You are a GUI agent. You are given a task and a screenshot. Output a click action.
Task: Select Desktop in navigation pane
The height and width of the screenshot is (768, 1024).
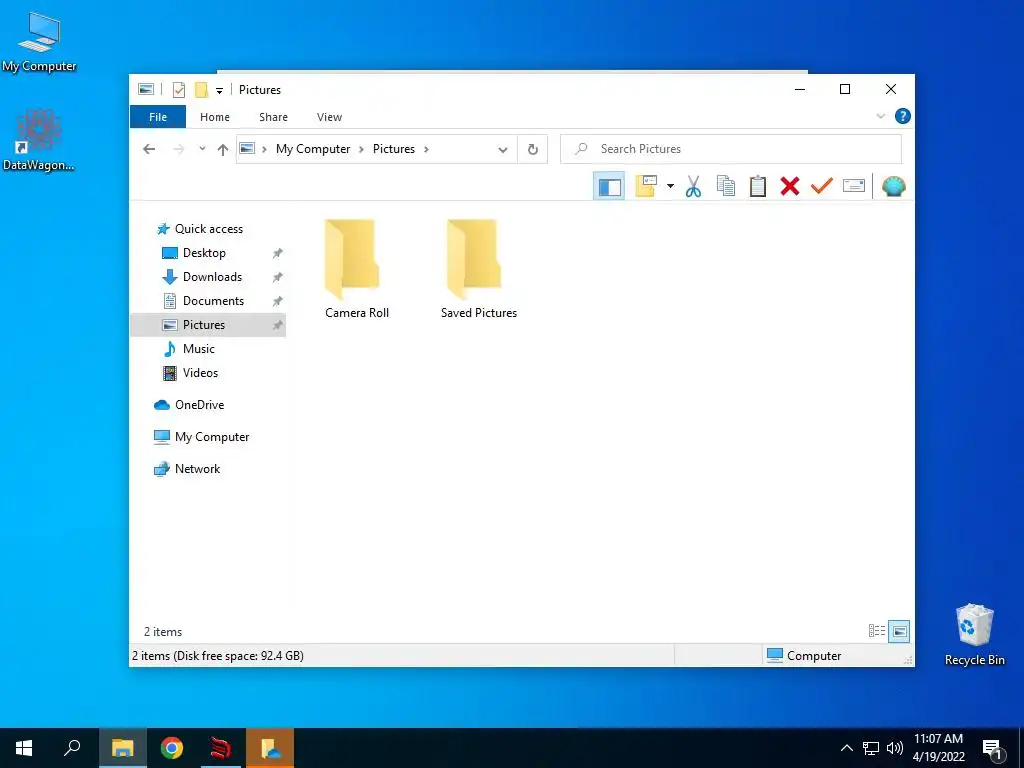[204, 253]
